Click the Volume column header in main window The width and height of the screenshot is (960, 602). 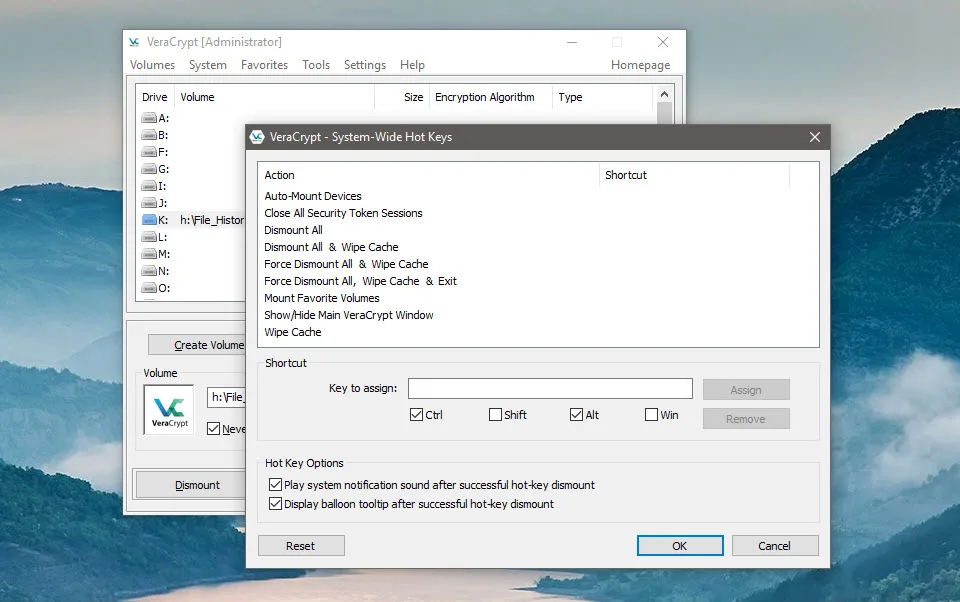(x=274, y=97)
